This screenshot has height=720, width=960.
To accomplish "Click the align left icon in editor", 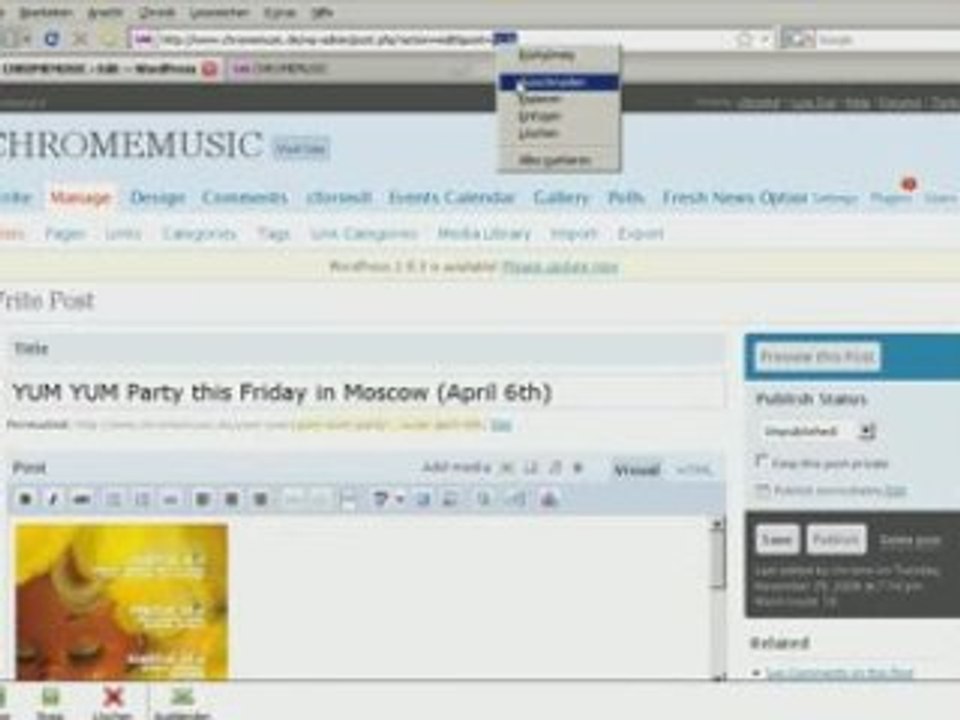I will coord(202,500).
